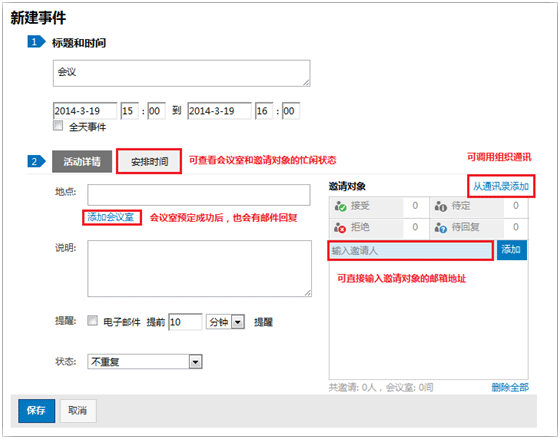Image resolution: width=560 pixels, height=439 pixels.
Task: Switch to the 安排时间 tab
Action: (149, 161)
